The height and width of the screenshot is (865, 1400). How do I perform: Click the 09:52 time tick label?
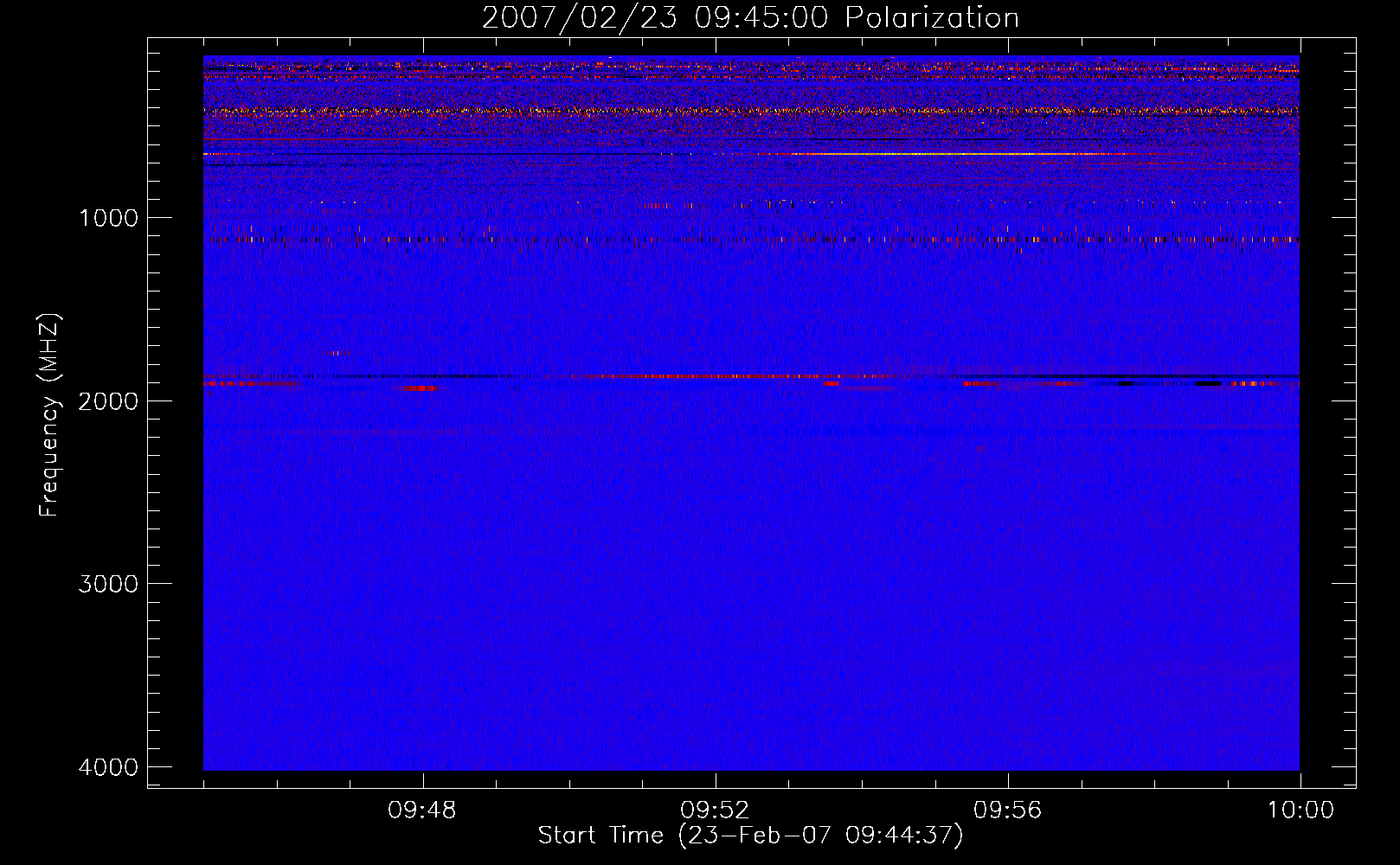(715, 811)
